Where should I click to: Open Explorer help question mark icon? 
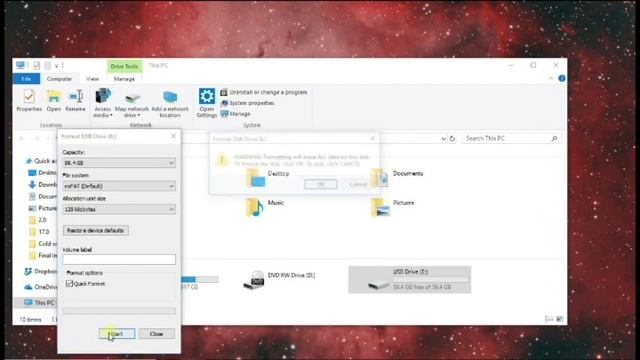(x=562, y=78)
